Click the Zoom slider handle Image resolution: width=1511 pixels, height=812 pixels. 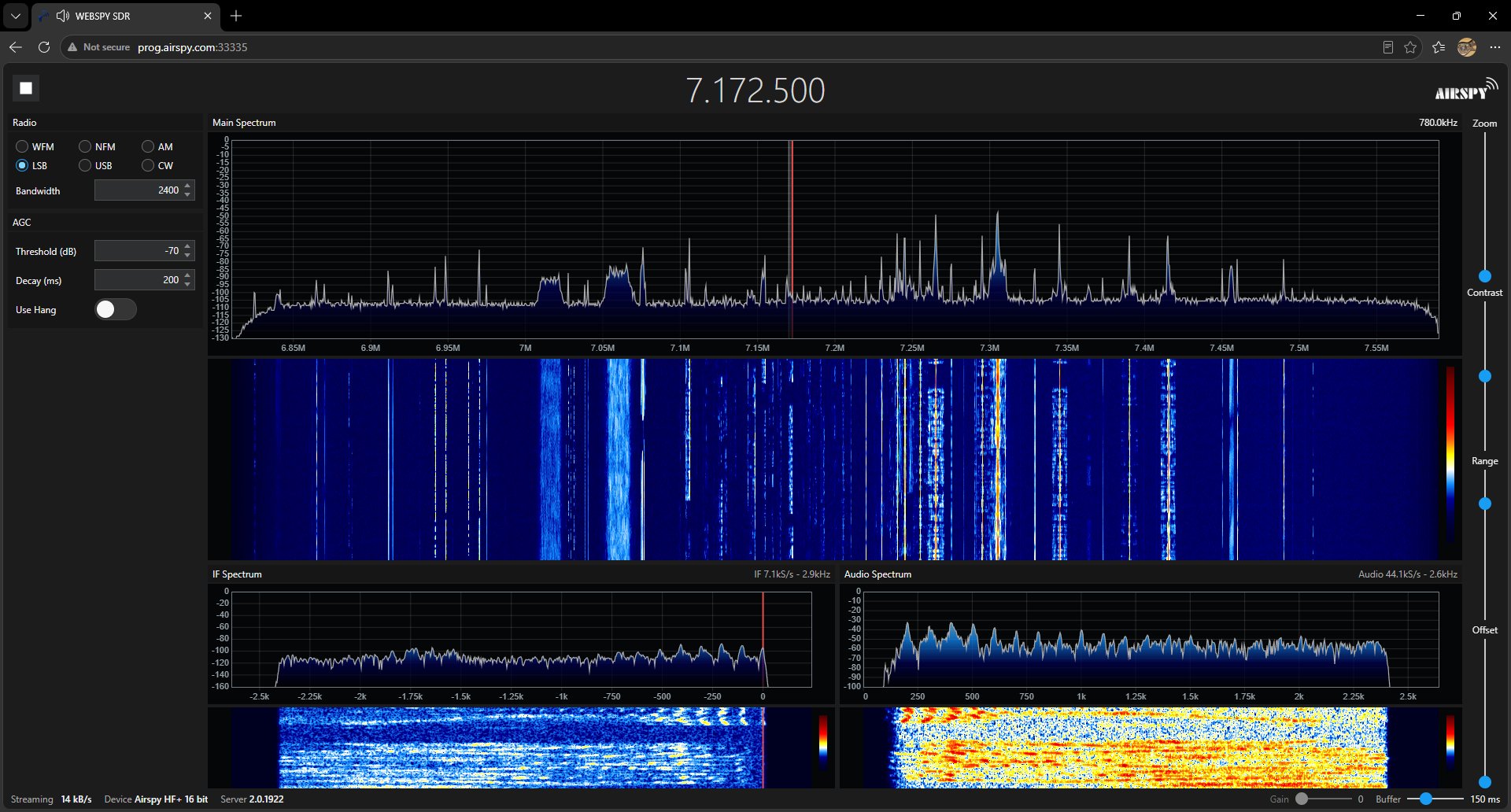click(1485, 276)
